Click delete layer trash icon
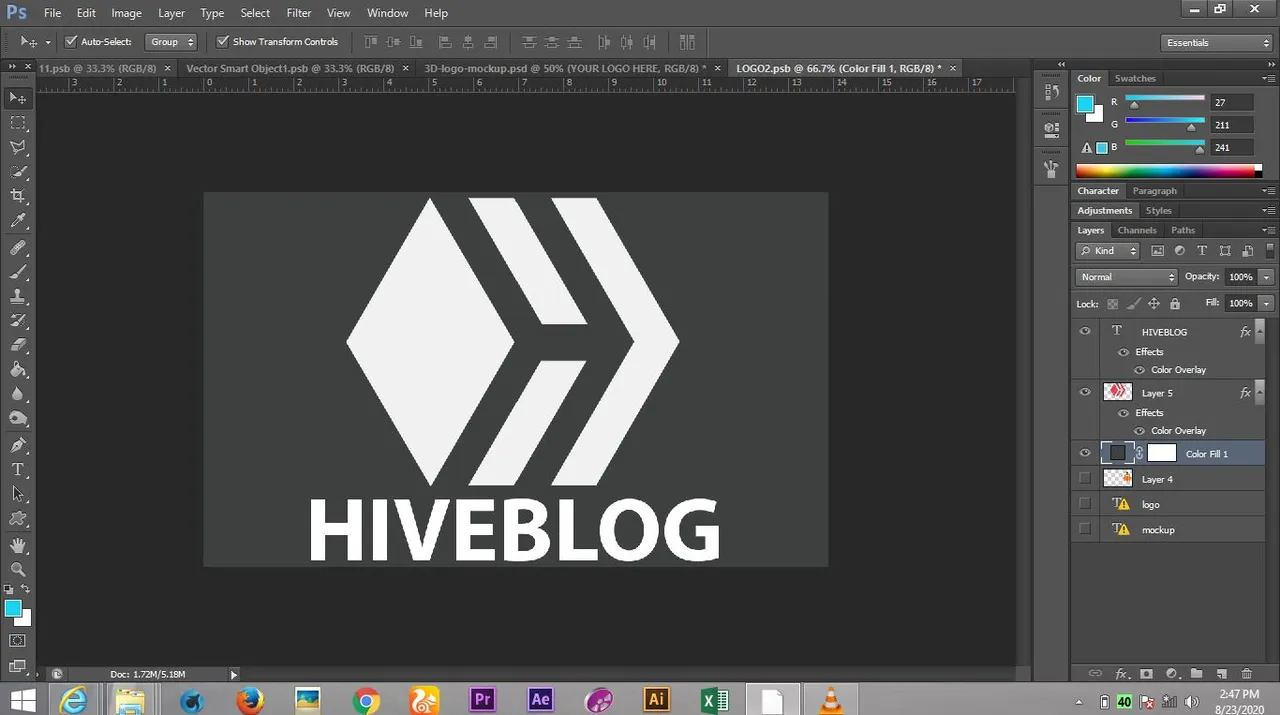Image resolution: width=1280 pixels, height=715 pixels. pos(1246,674)
